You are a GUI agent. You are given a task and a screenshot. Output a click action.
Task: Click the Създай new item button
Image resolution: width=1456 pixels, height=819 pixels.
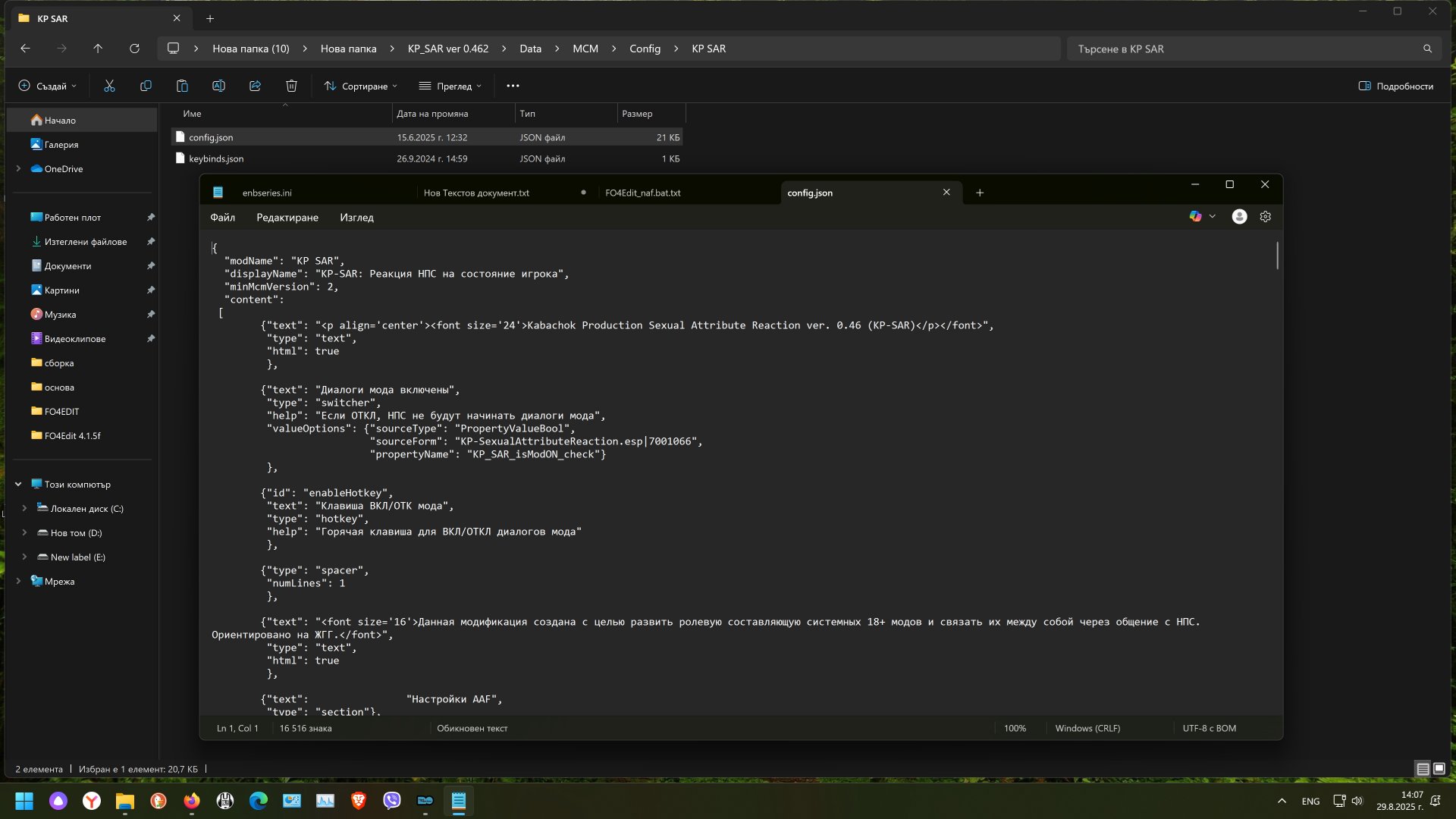coord(47,86)
